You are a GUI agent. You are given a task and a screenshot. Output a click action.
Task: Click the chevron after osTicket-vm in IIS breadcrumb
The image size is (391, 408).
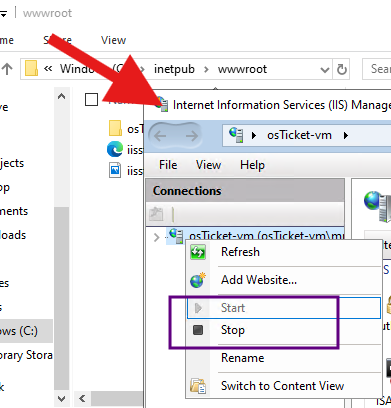(x=346, y=135)
